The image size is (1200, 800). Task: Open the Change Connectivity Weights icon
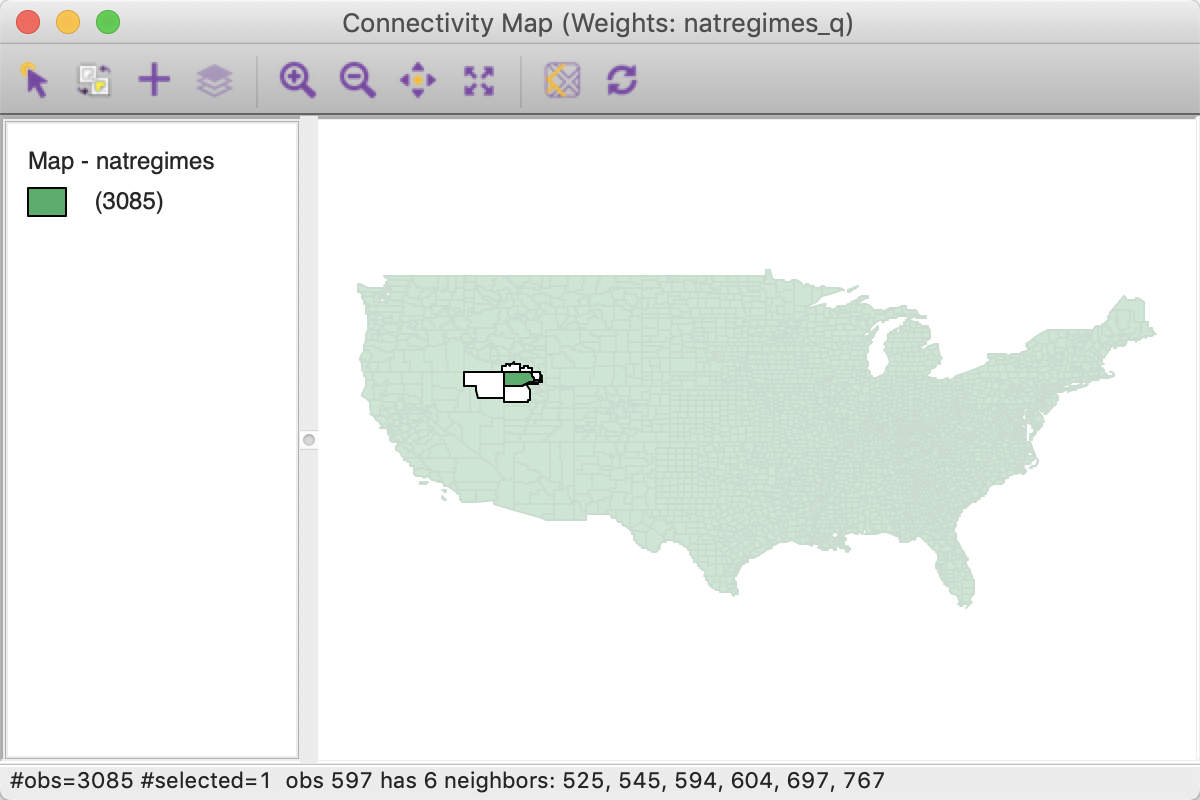(561, 79)
